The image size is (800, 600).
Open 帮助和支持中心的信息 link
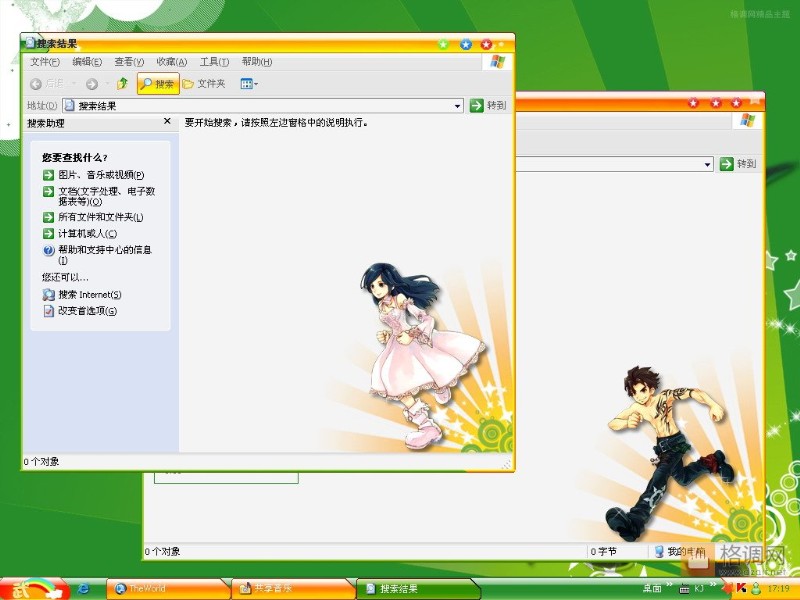(x=105, y=255)
